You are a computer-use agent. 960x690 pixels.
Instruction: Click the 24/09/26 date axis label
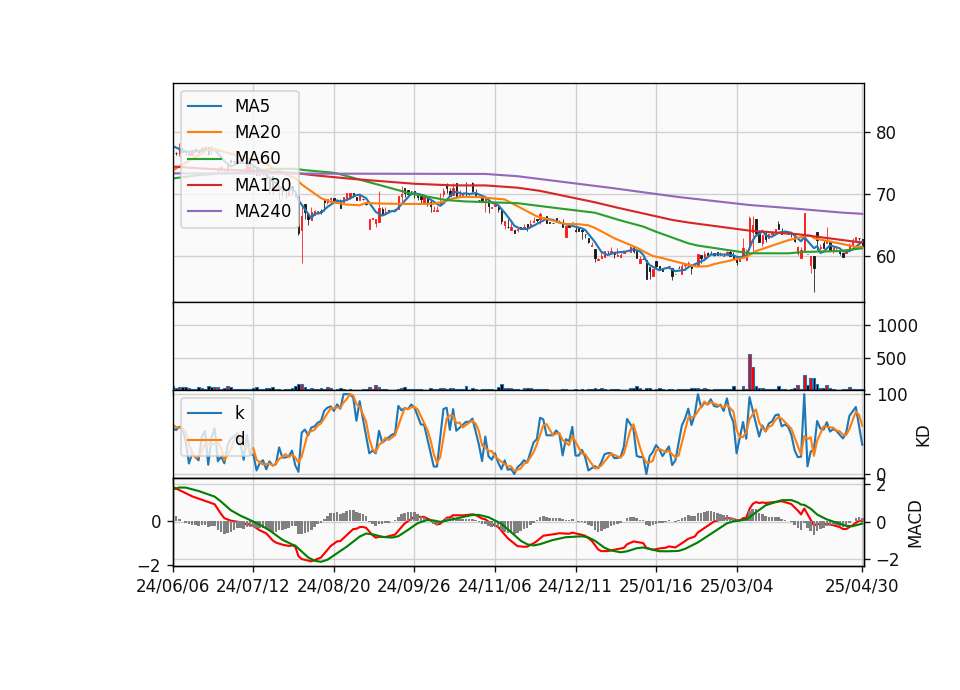(x=413, y=586)
